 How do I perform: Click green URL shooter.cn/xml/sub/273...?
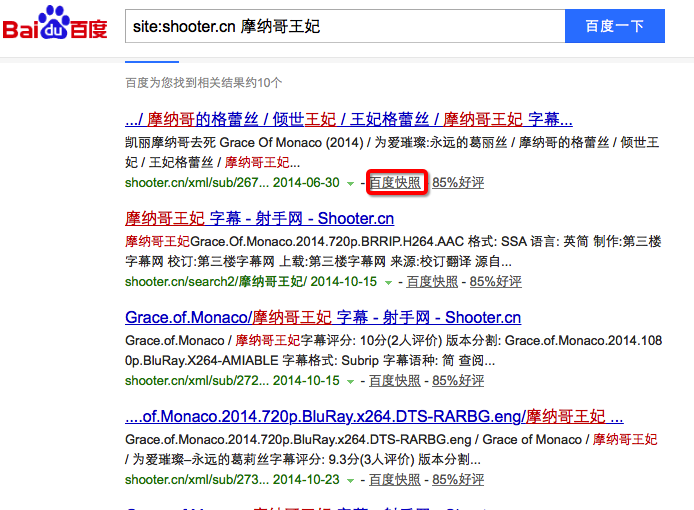coord(197,479)
